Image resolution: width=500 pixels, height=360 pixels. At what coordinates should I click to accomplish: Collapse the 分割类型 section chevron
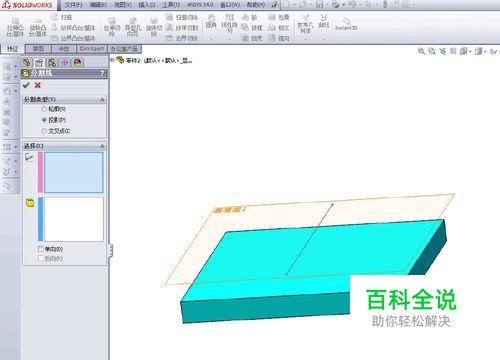click(x=102, y=100)
